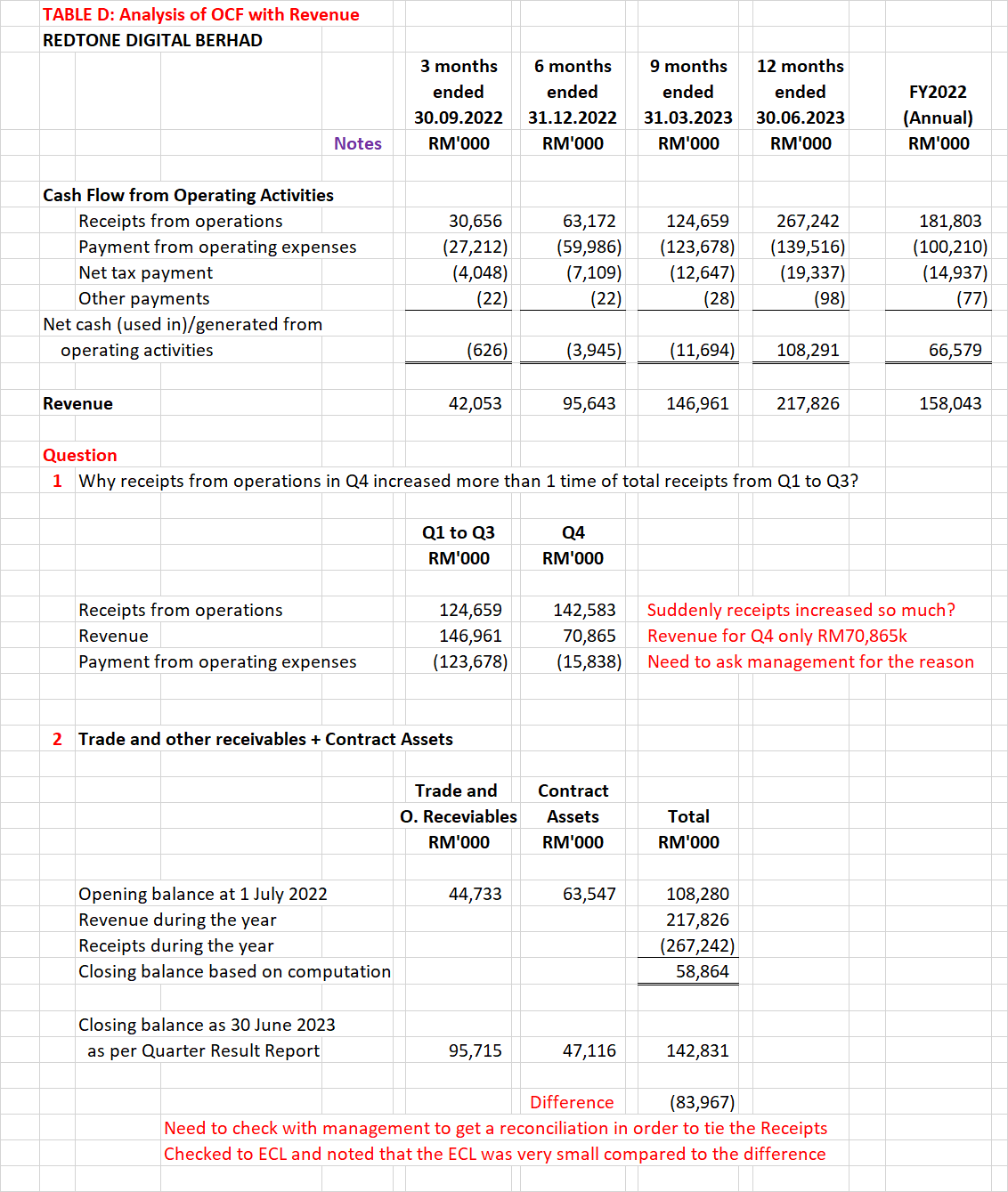
Task: Select 'Opening balance at 1 July 2022' label
Action: [203, 894]
